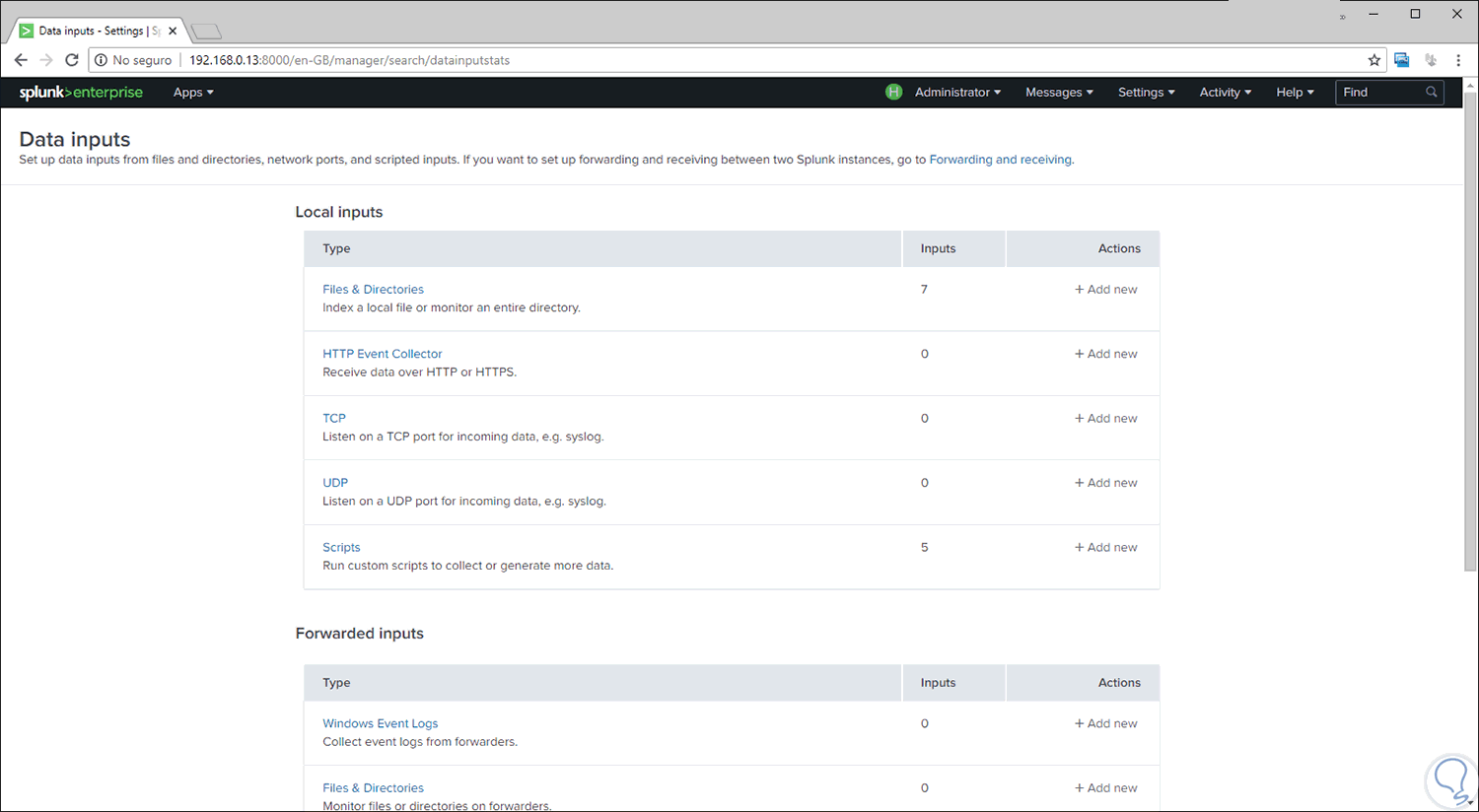Go back using the browser back arrow

click(21, 59)
